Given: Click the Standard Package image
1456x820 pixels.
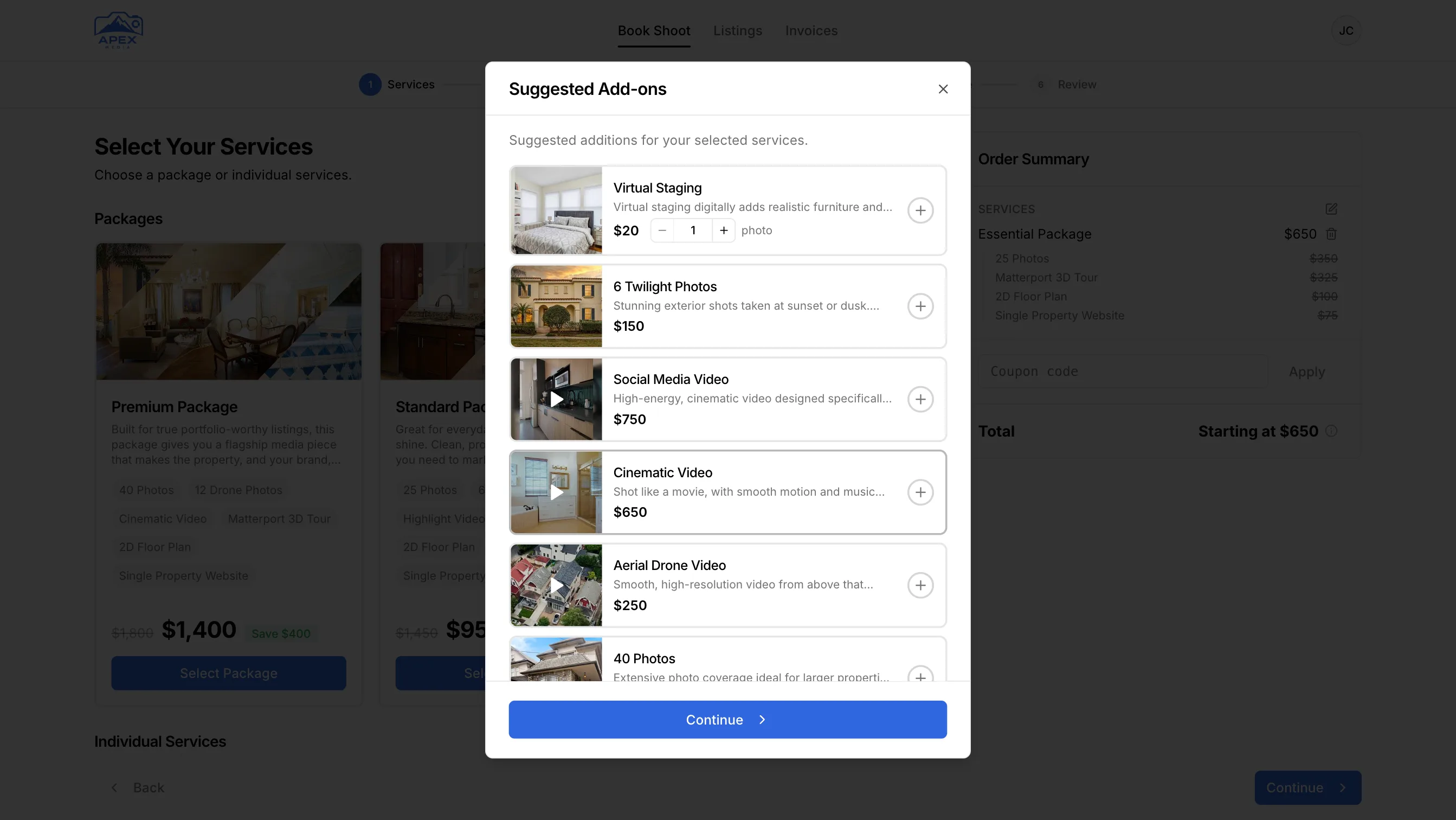Looking at the screenshot, I should (x=433, y=311).
